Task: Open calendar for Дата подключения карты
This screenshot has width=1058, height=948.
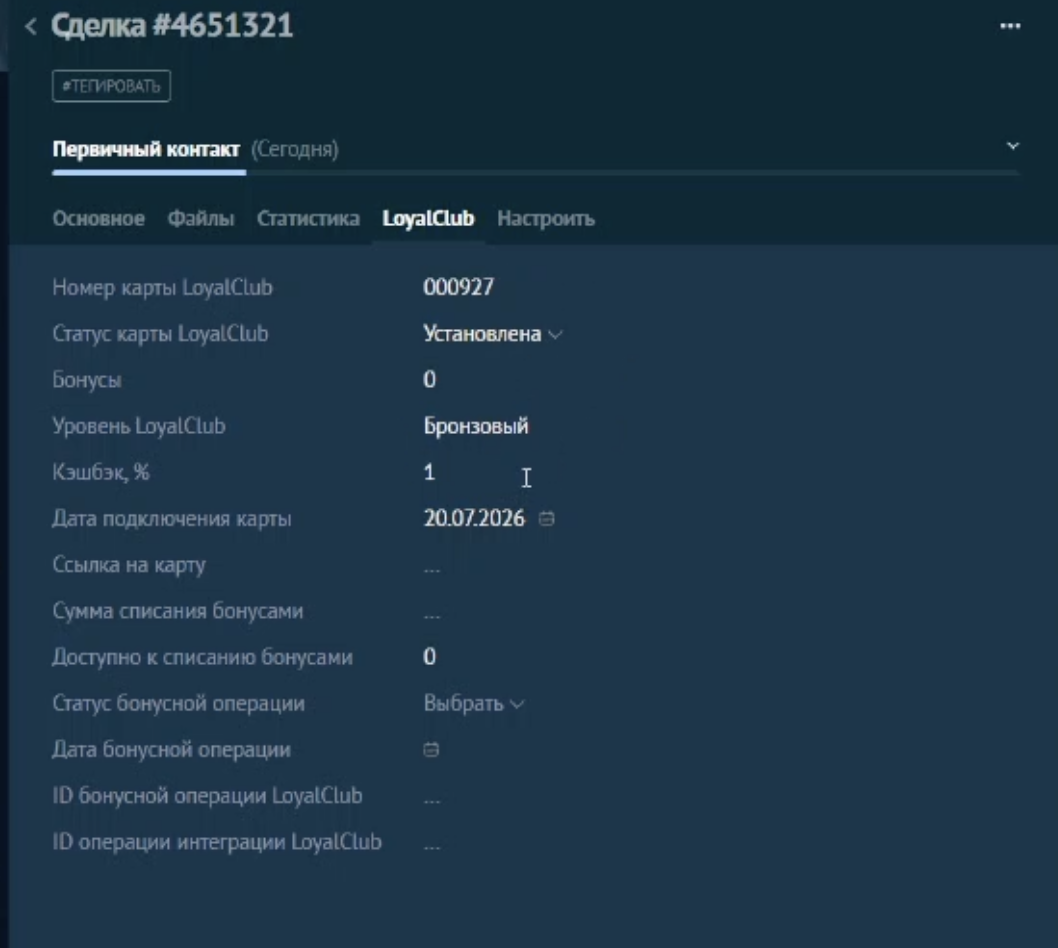Action: pos(547,518)
